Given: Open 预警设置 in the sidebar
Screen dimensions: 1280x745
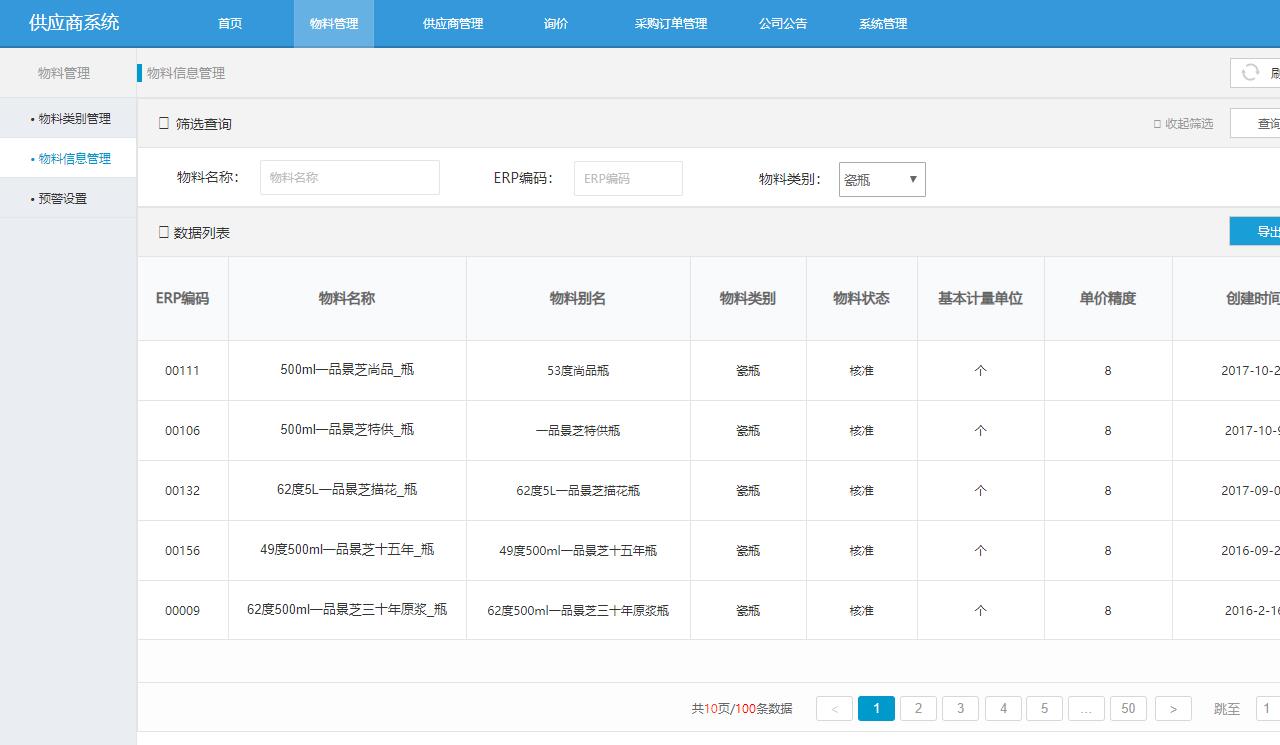Looking at the screenshot, I should [x=68, y=198].
